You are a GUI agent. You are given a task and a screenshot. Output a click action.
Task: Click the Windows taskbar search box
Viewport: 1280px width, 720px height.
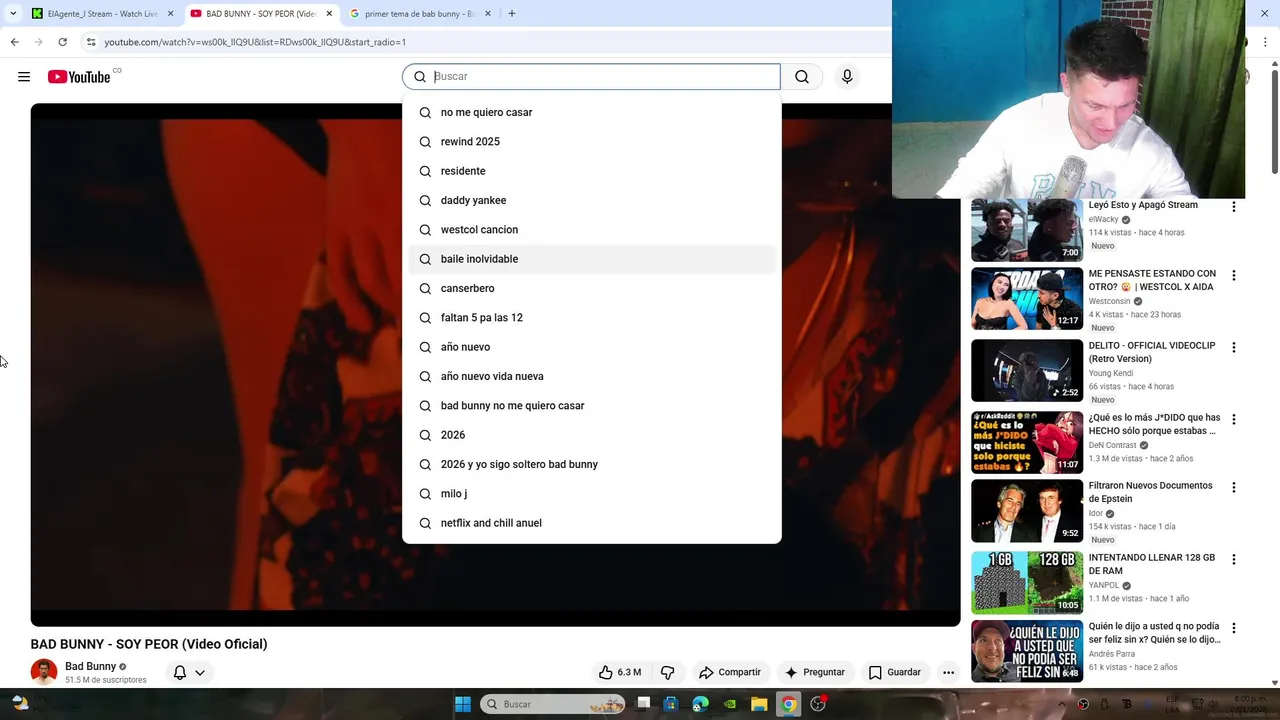[x=552, y=704]
